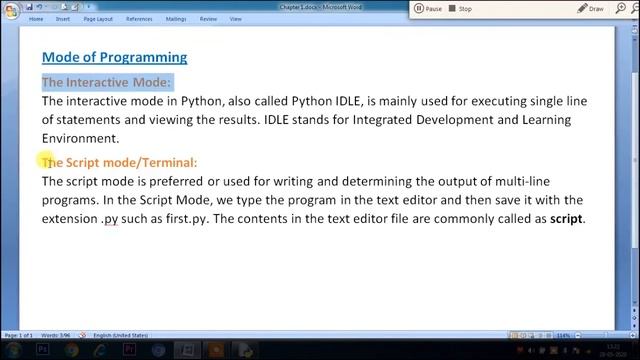
Task: Click the underlined .py word
Action: 109,219
